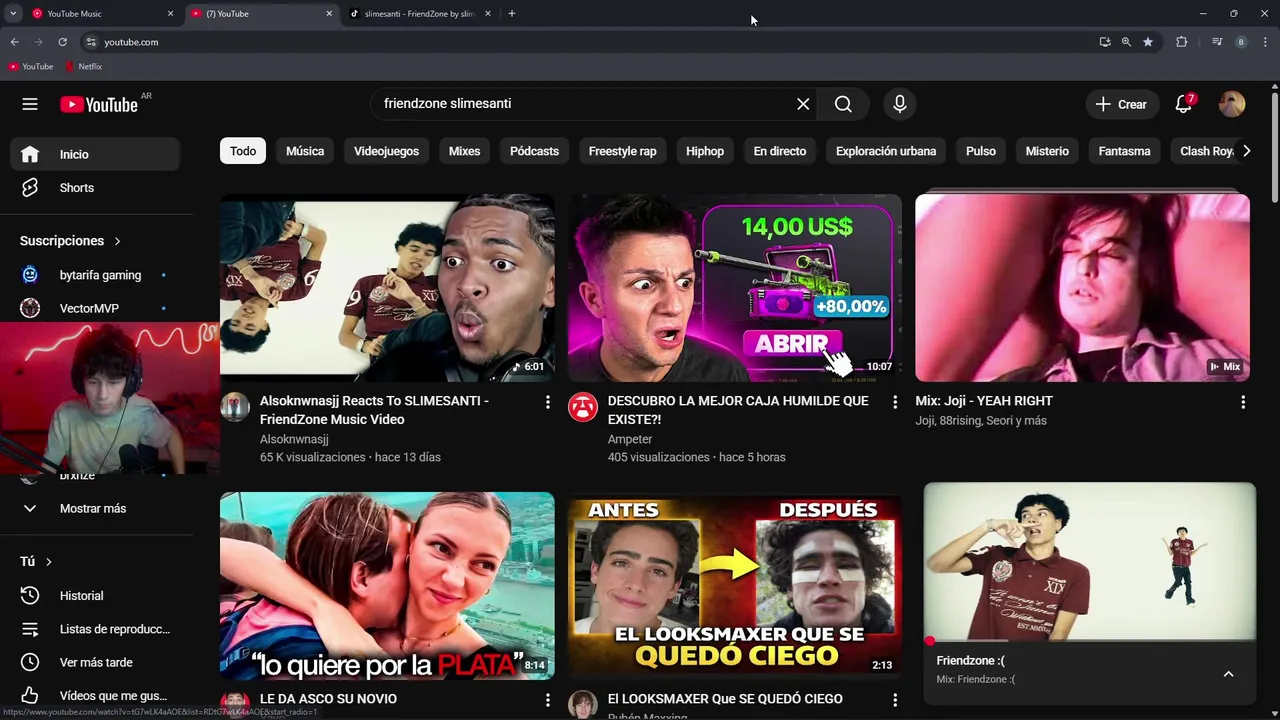Screen dimensions: 1280x720
Task: Select the Exploración urbana chip
Action: [x=886, y=151]
